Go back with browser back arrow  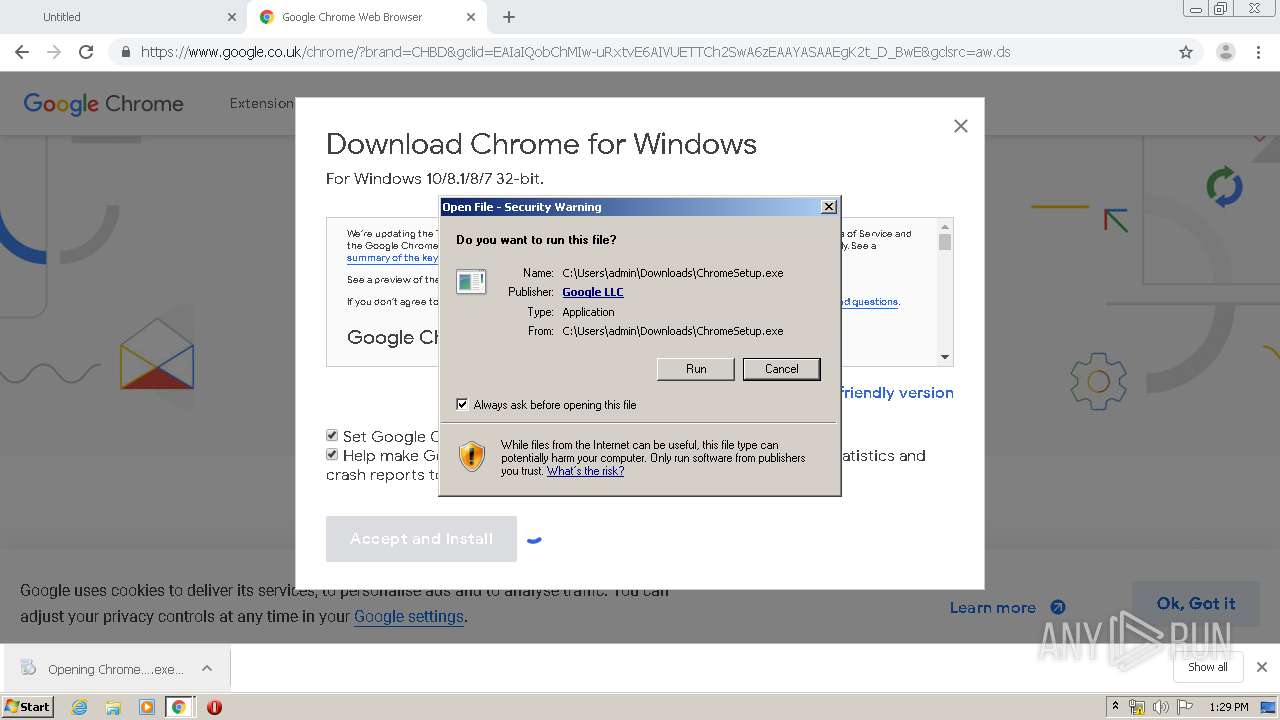22,52
